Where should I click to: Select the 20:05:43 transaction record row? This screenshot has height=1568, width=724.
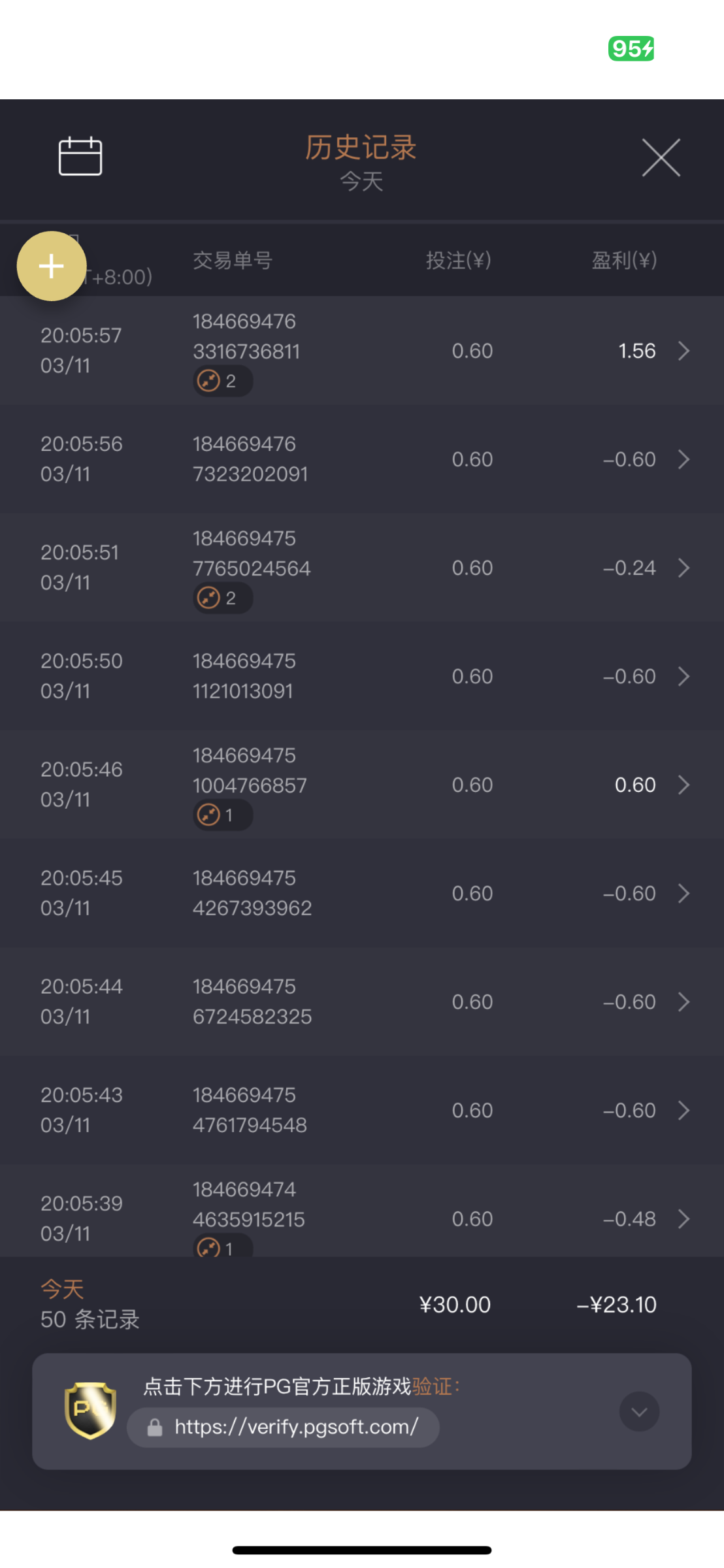click(362, 1110)
